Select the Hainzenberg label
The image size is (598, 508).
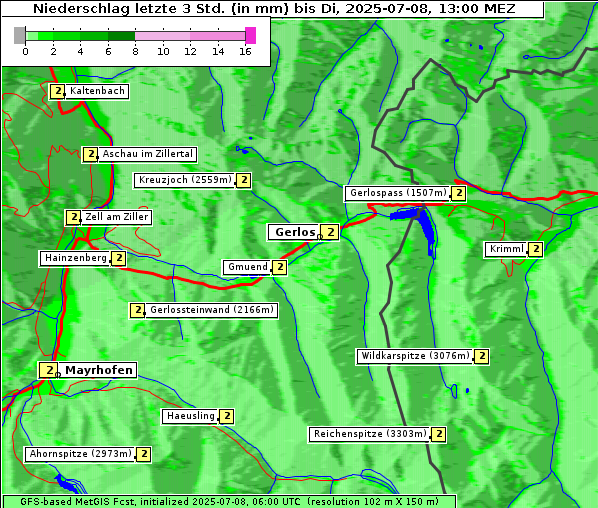tap(76, 259)
